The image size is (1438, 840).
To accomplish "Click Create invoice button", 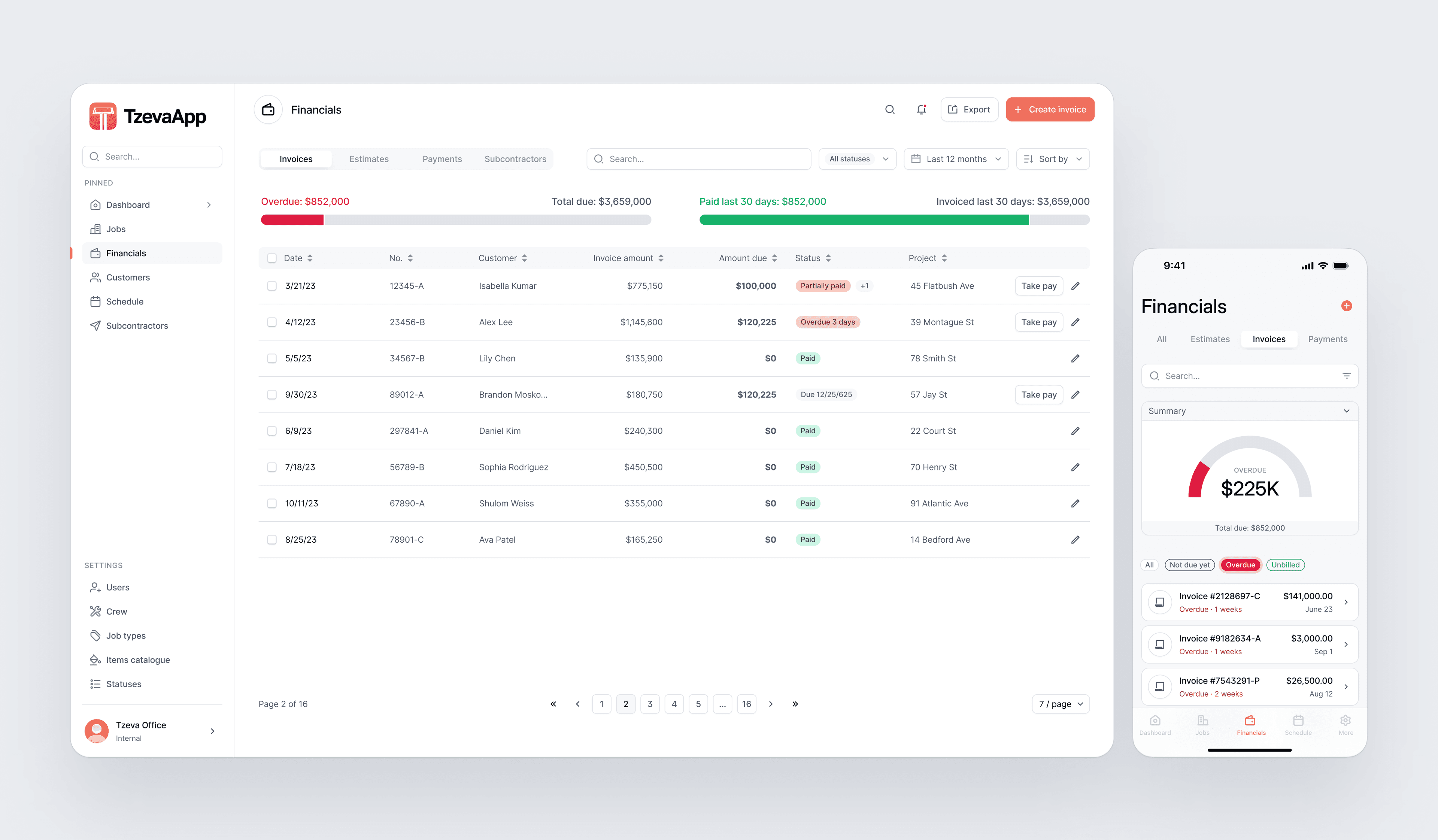I will [x=1049, y=109].
